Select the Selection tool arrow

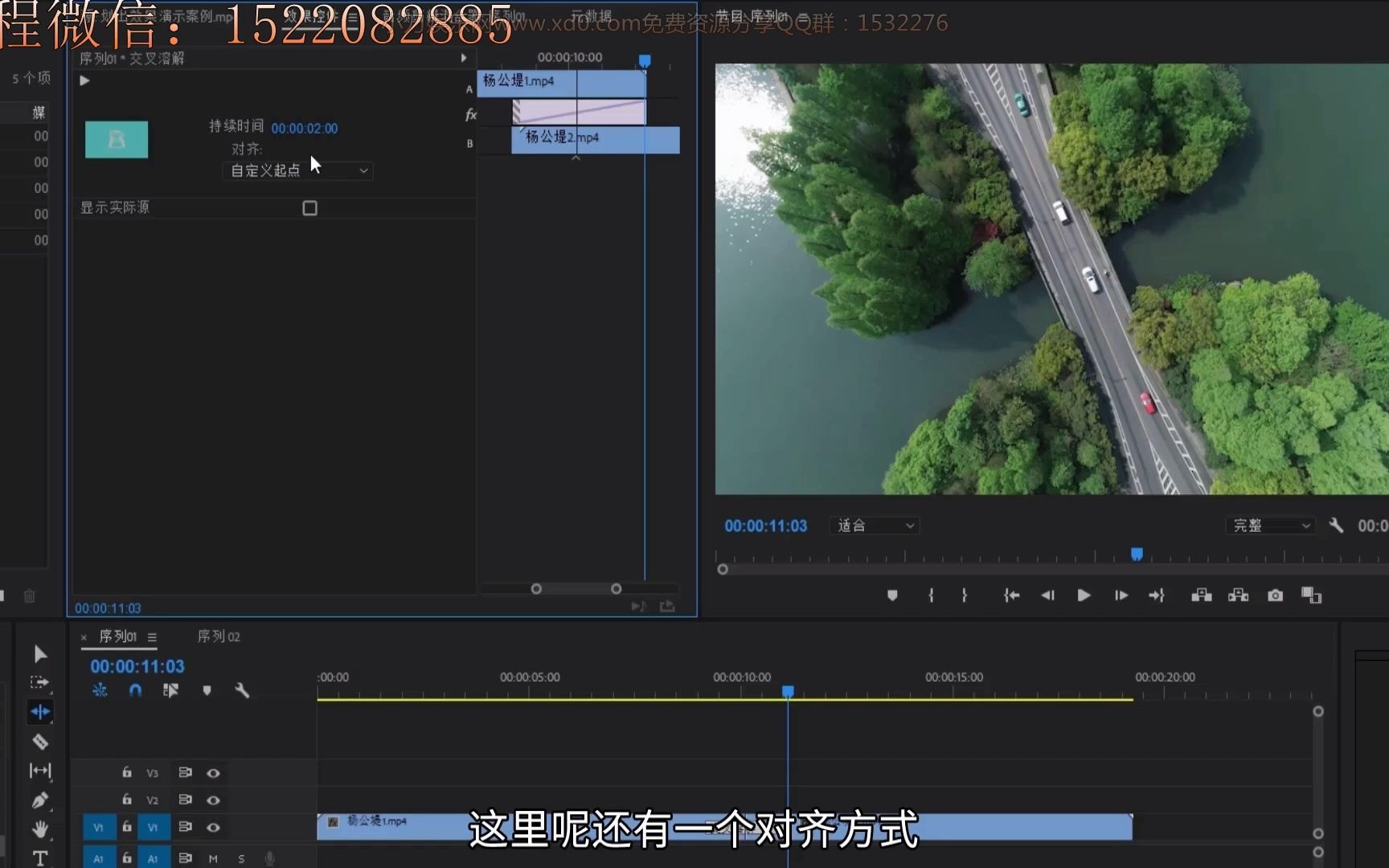coord(40,653)
